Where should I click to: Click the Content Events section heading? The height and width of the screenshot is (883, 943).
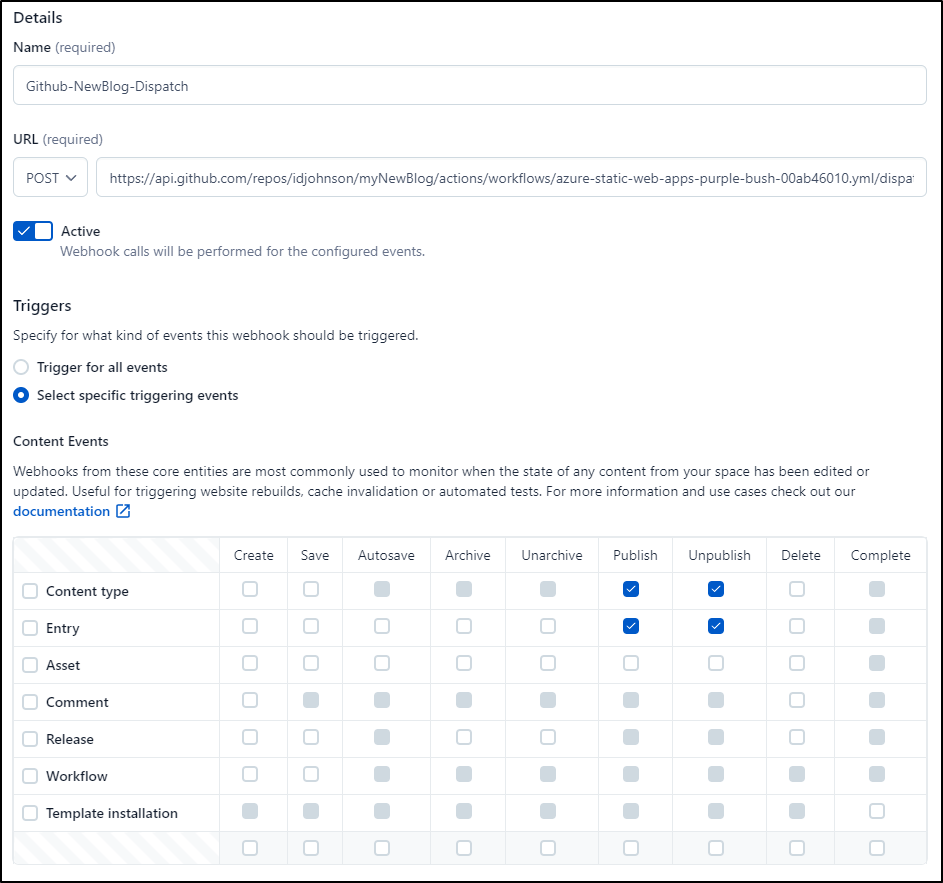tap(61, 441)
